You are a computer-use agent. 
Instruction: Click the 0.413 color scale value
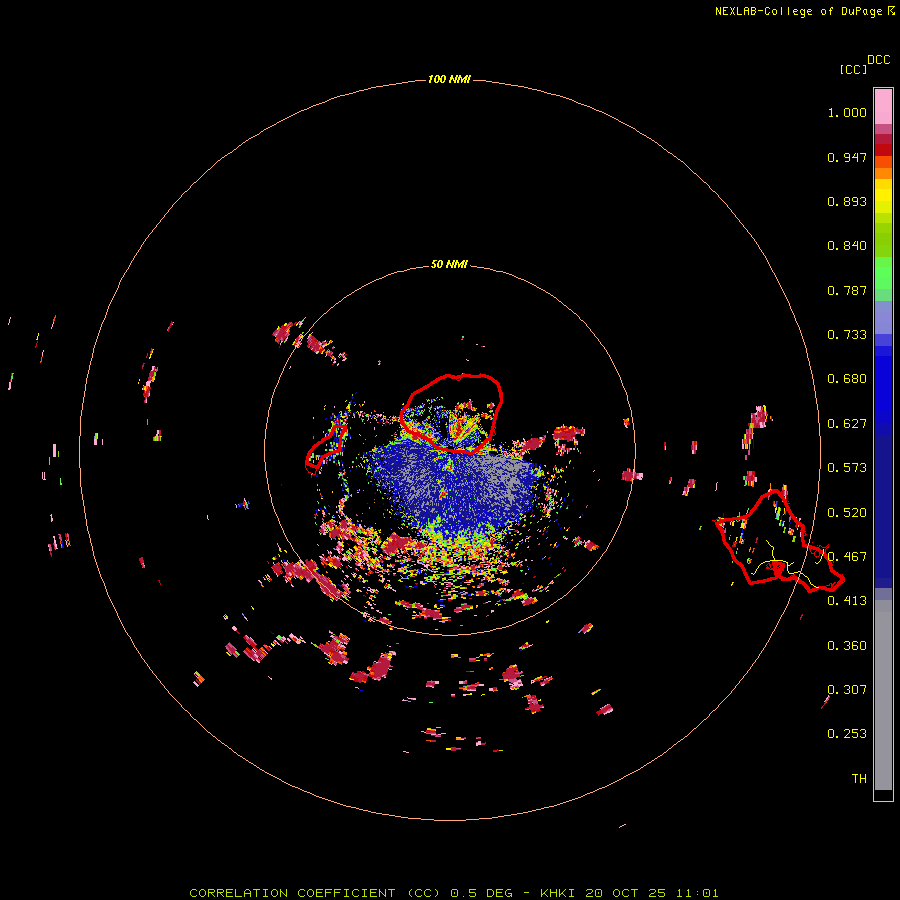(x=847, y=601)
